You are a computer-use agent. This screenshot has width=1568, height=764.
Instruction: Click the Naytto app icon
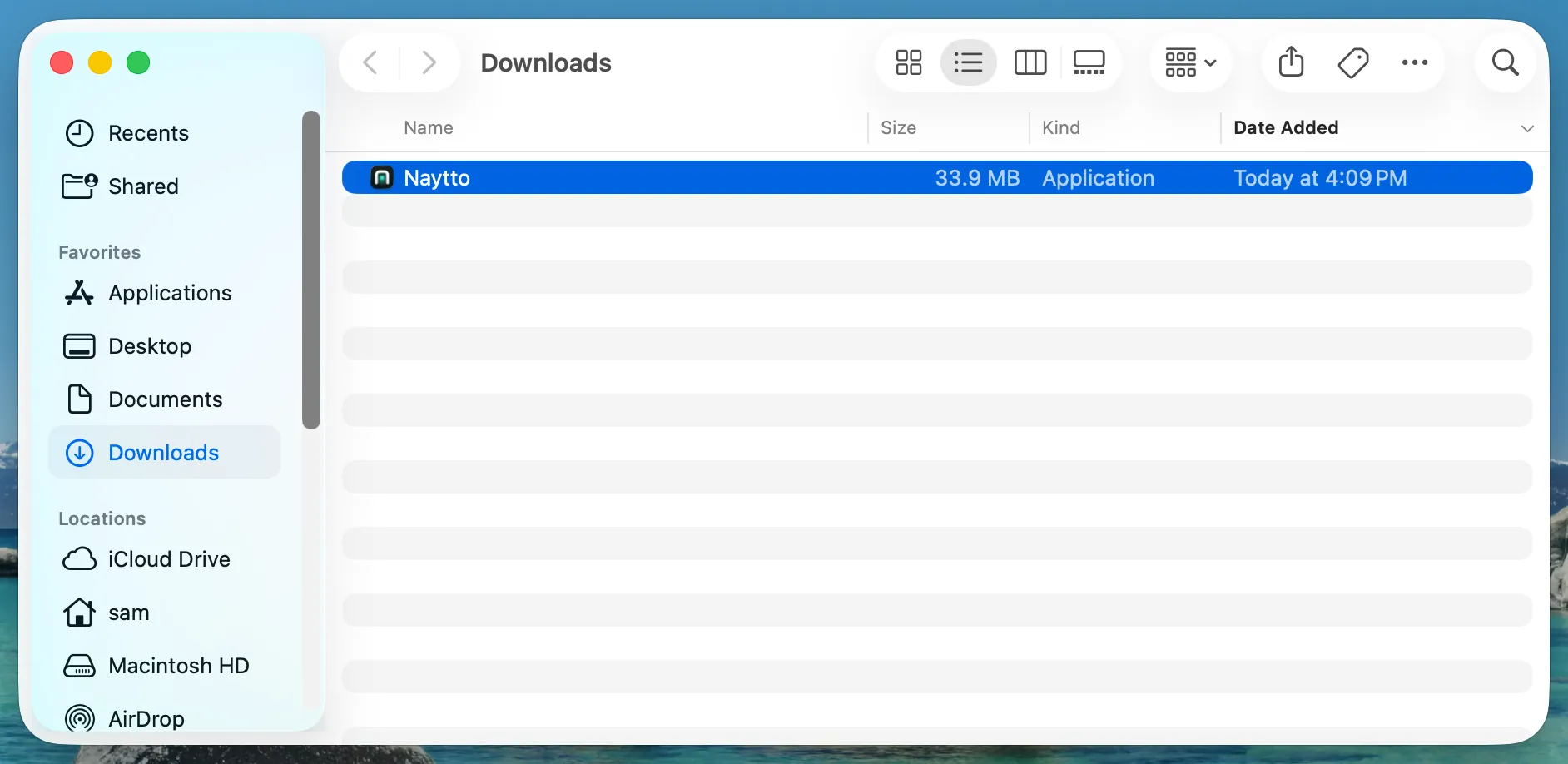(x=382, y=177)
